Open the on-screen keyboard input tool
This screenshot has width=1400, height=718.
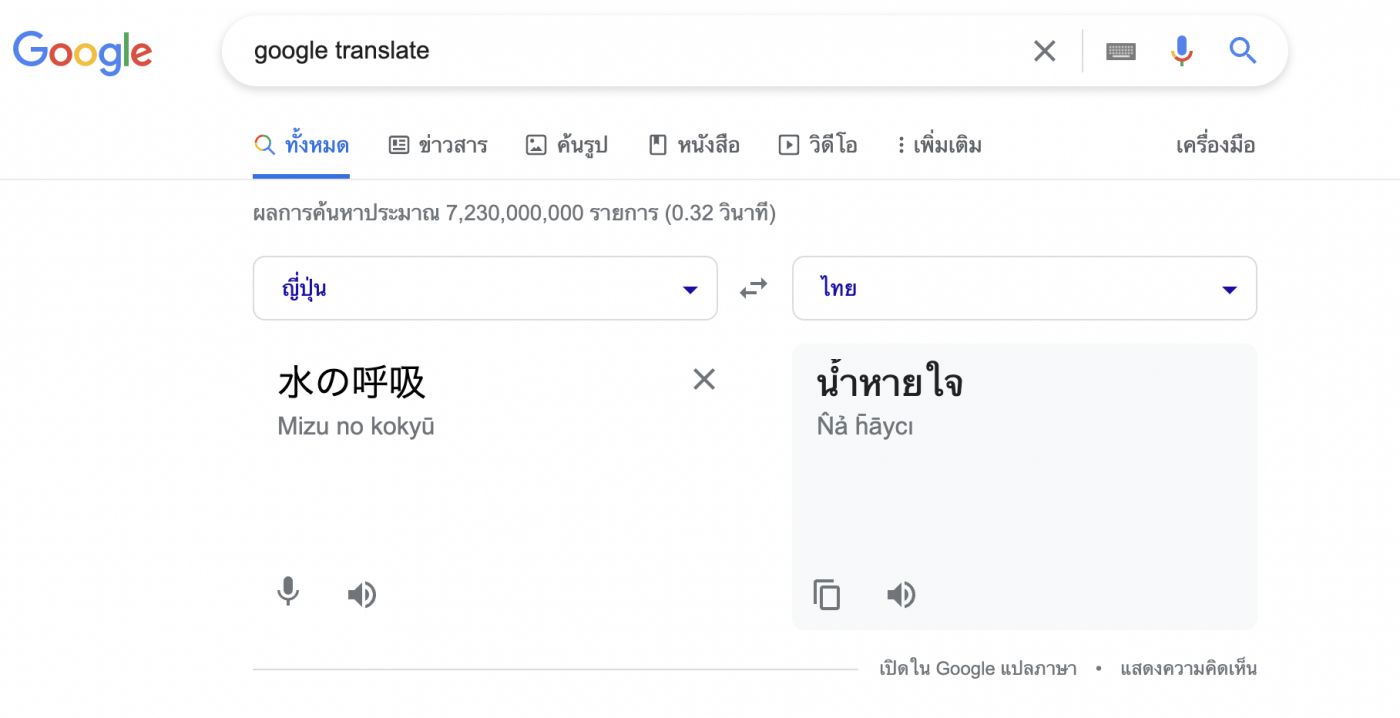[x=1120, y=51]
